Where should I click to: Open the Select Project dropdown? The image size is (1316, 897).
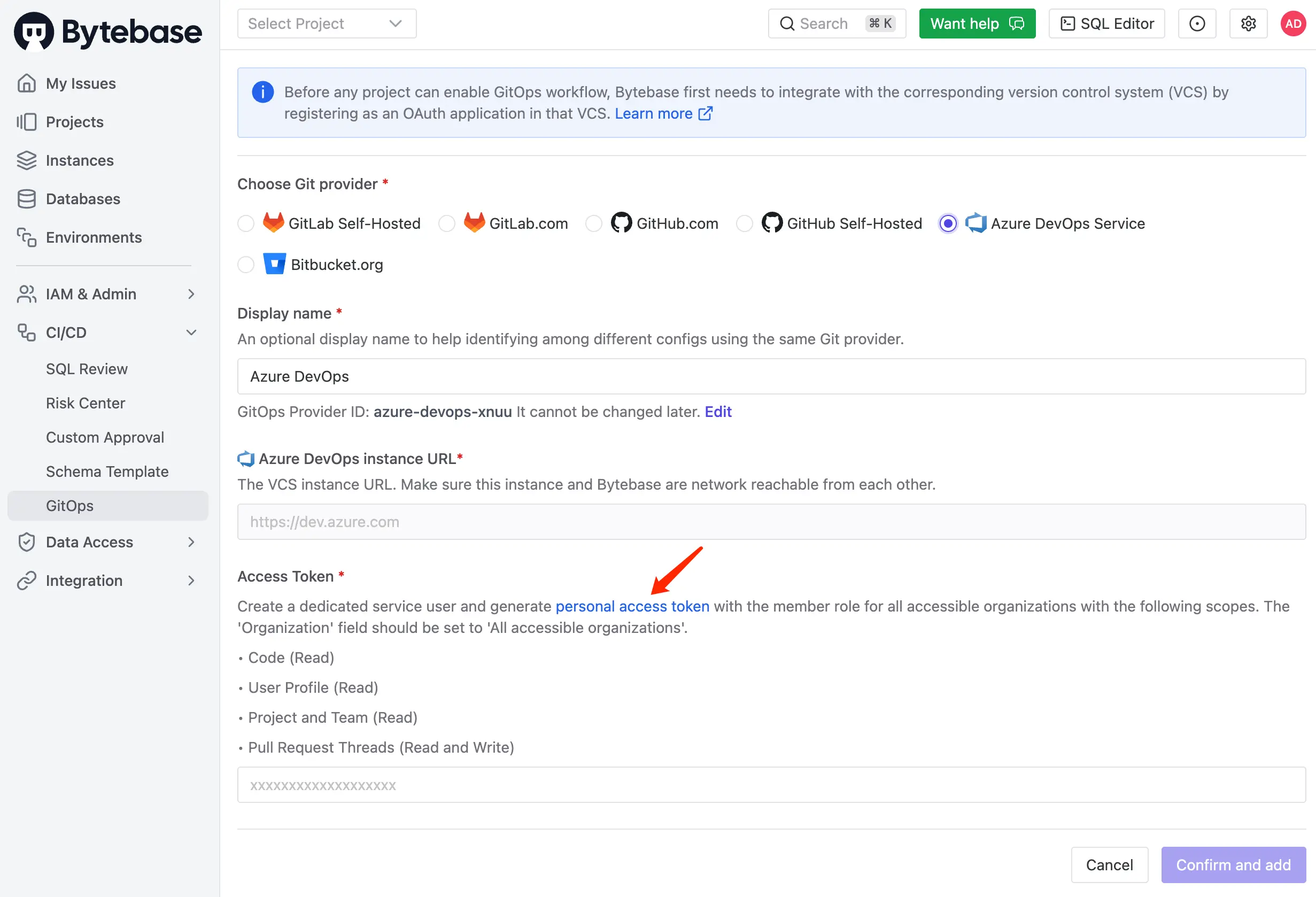[x=327, y=24]
